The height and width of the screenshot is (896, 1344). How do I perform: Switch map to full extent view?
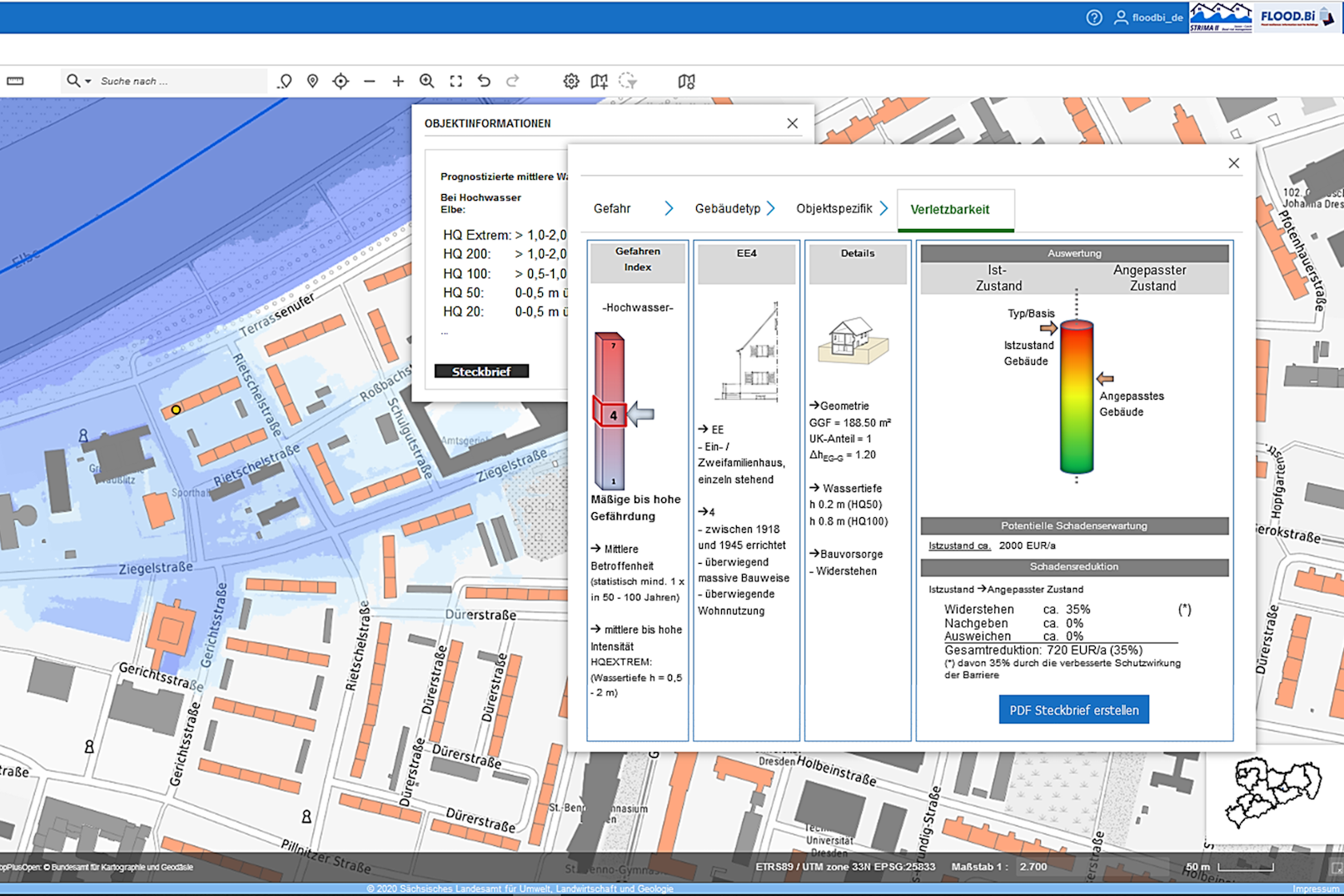pyautogui.click(x=455, y=81)
